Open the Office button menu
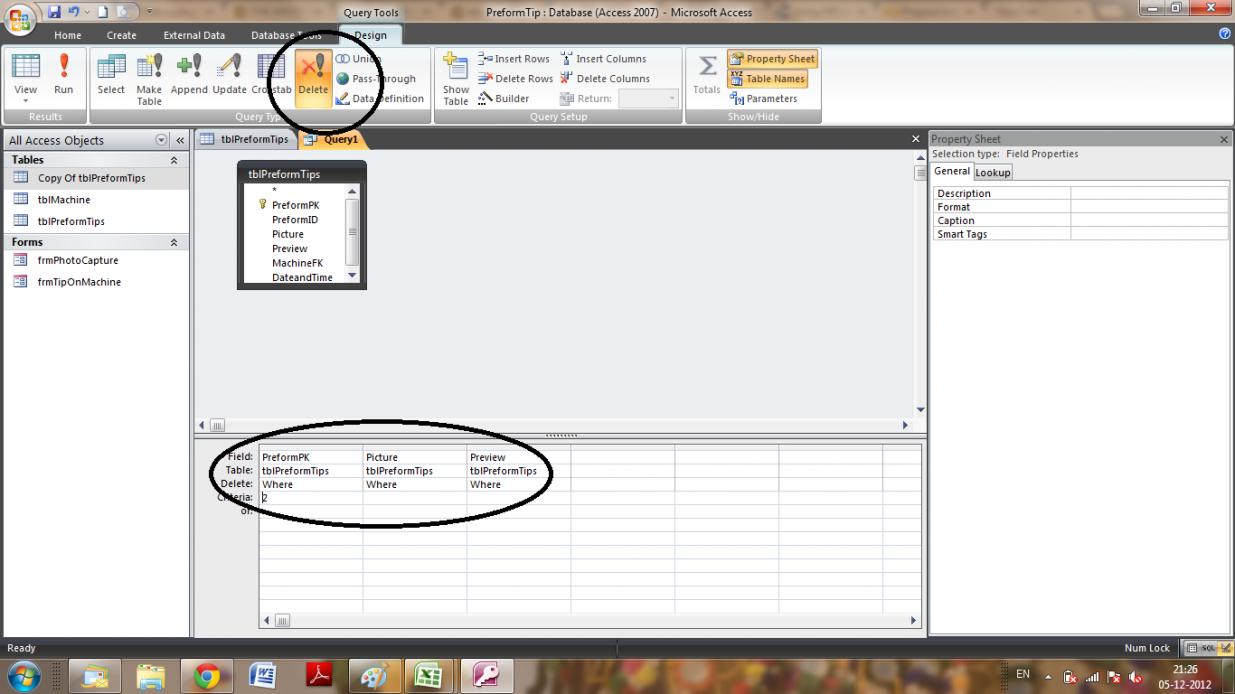 [x=19, y=19]
